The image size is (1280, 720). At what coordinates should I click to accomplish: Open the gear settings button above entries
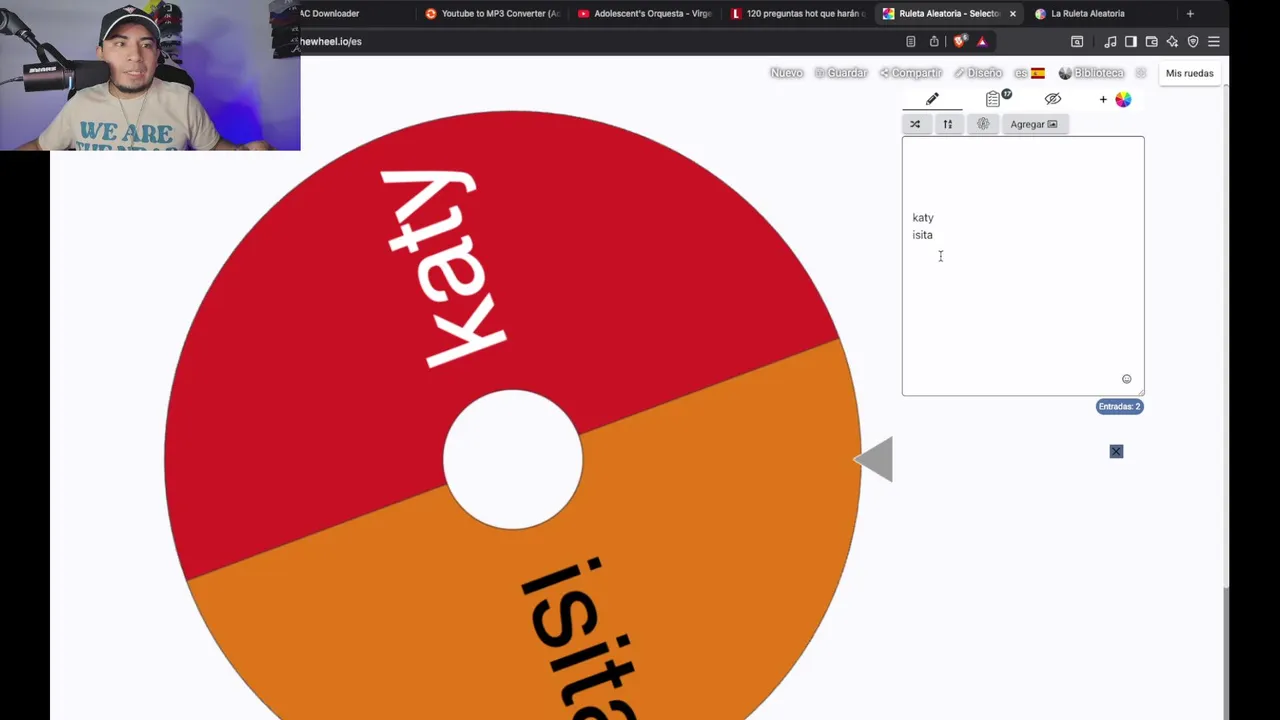click(x=983, y=124)
